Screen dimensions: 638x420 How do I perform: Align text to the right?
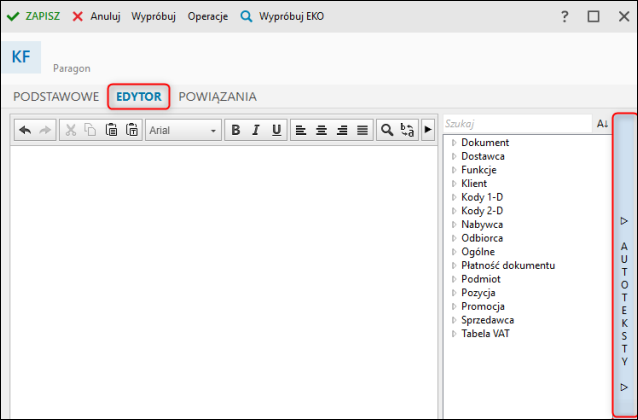point(342,130)
